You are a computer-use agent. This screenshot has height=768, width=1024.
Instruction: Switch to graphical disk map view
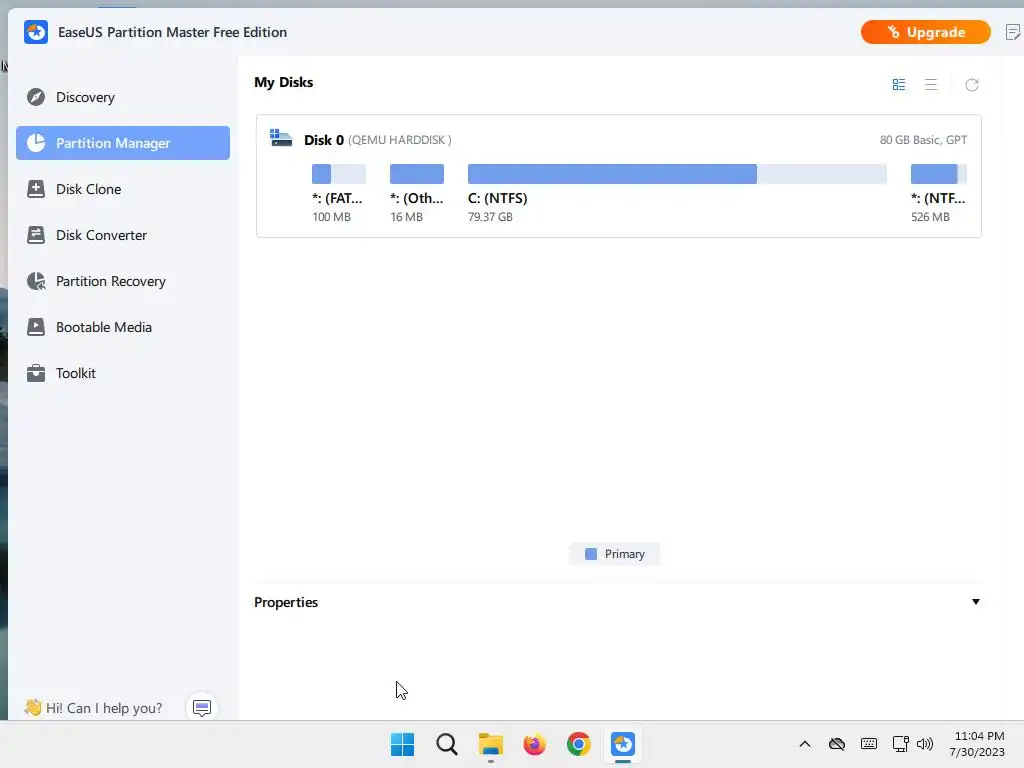pyautogui.click(x=899, y=84)
